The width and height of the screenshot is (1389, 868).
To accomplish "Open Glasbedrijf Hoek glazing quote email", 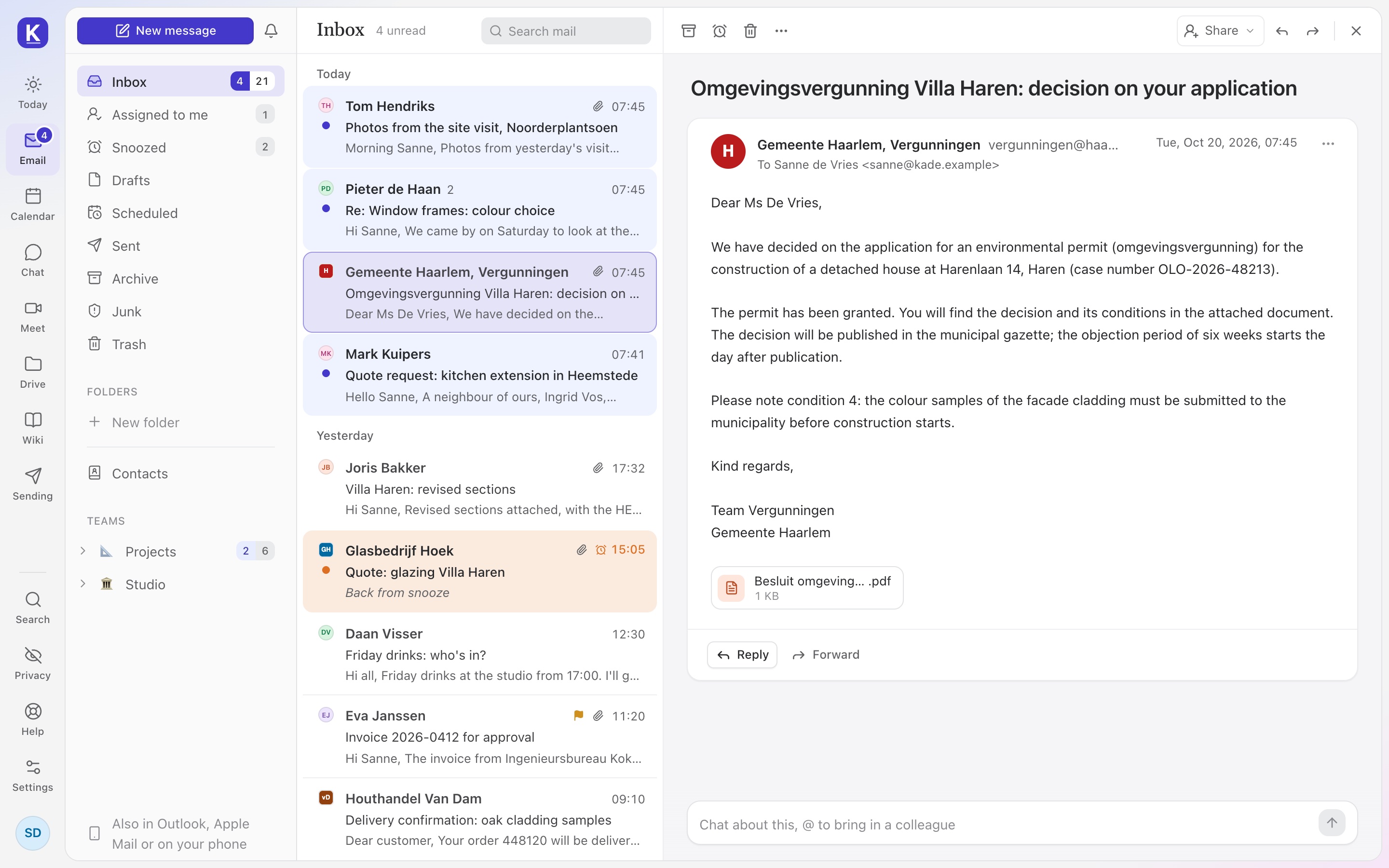I will (480, 571).
